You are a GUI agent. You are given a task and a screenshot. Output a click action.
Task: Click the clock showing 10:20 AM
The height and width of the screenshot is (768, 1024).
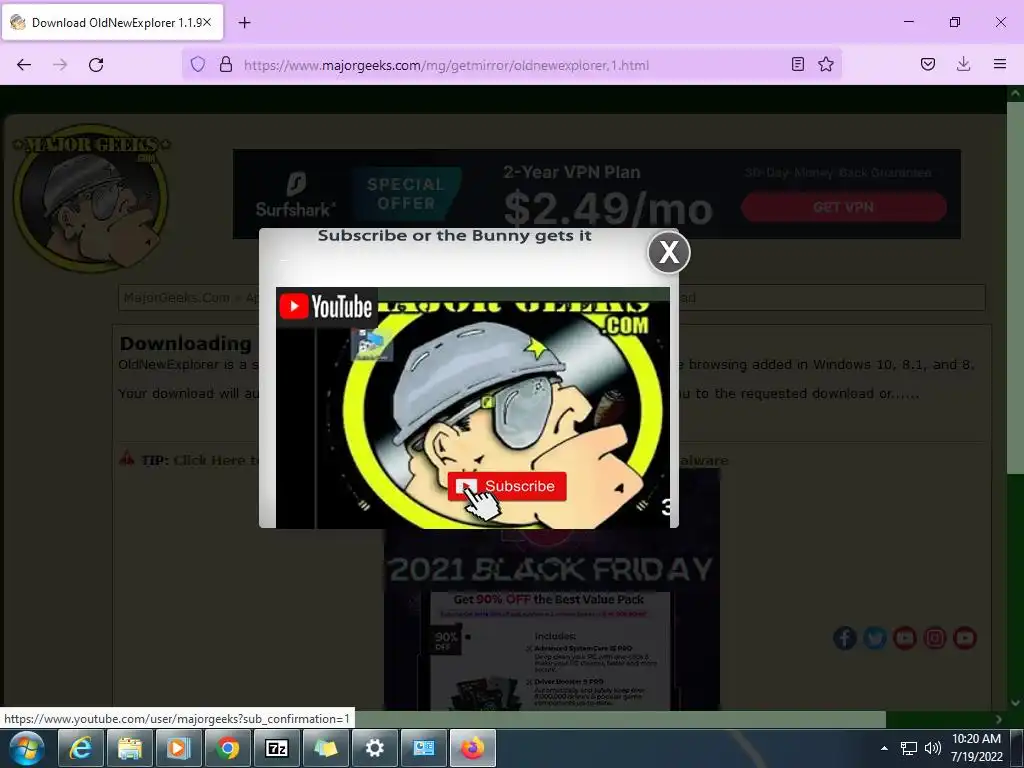coord(976,739)
